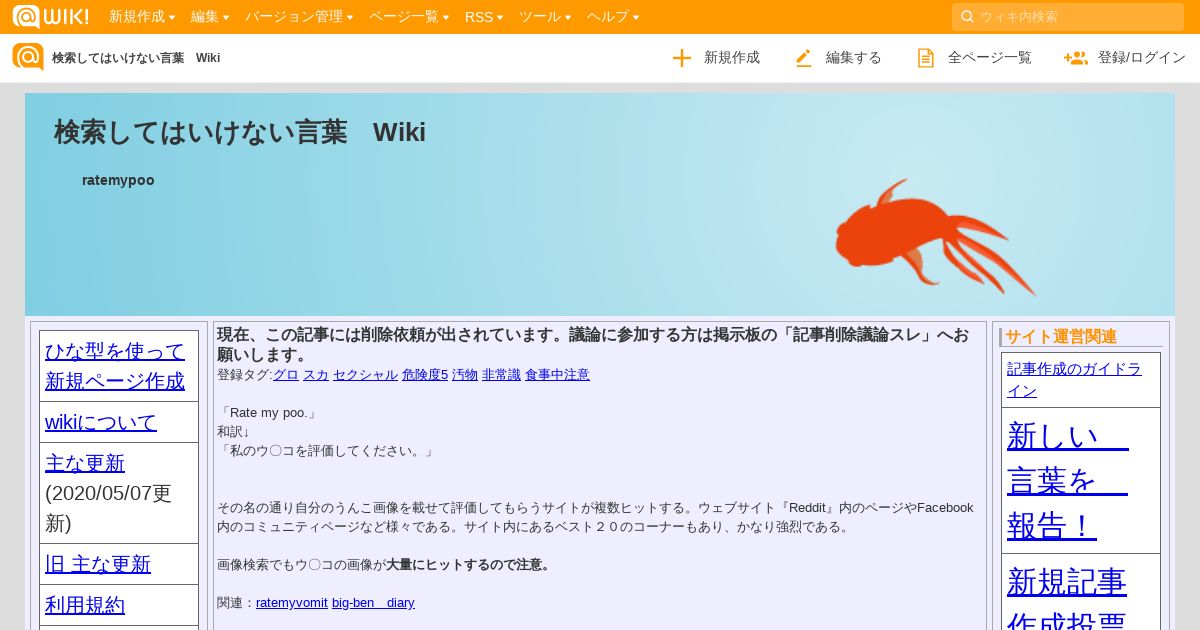Open related link big-ben diary

[373, 603]
